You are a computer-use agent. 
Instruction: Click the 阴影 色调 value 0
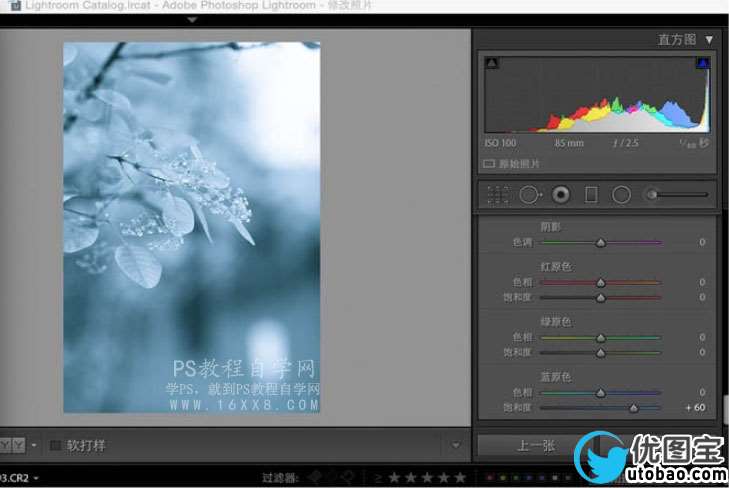coord(702,242)
